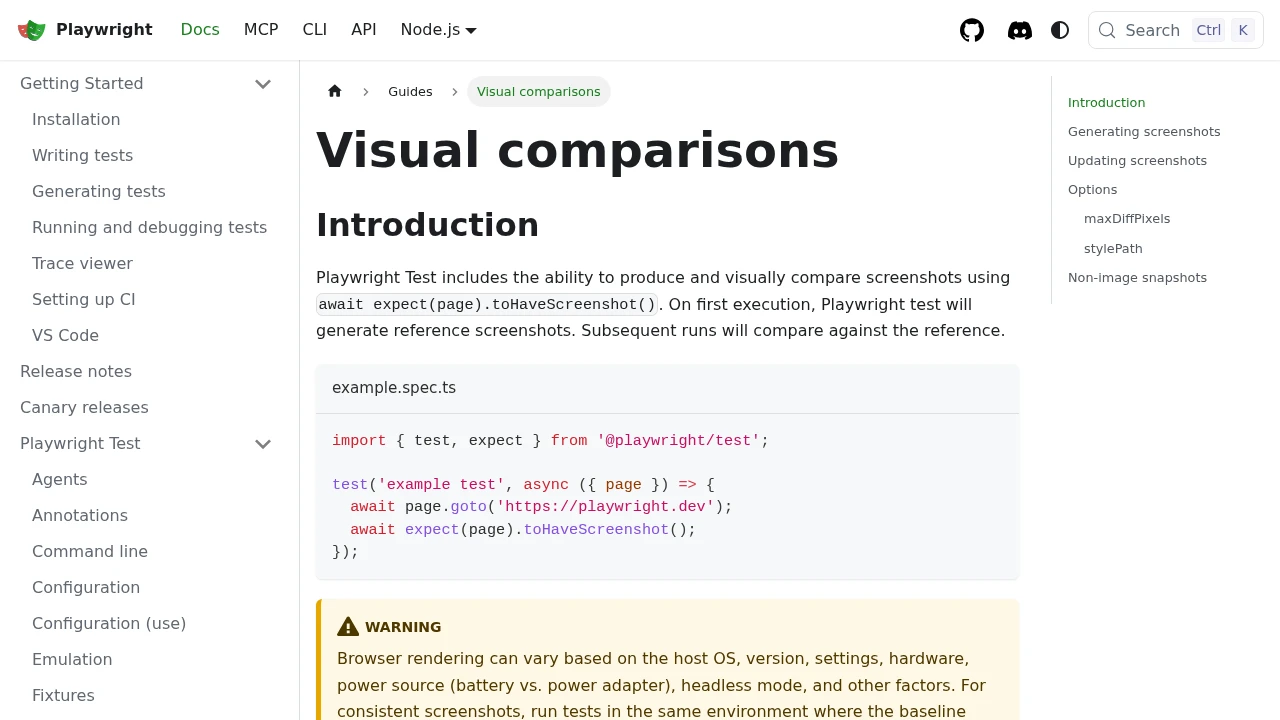Jump to maxDiffPixels section
Image resolution: width=1280 pixels, height=720 pixels.
pos(1127,219)
